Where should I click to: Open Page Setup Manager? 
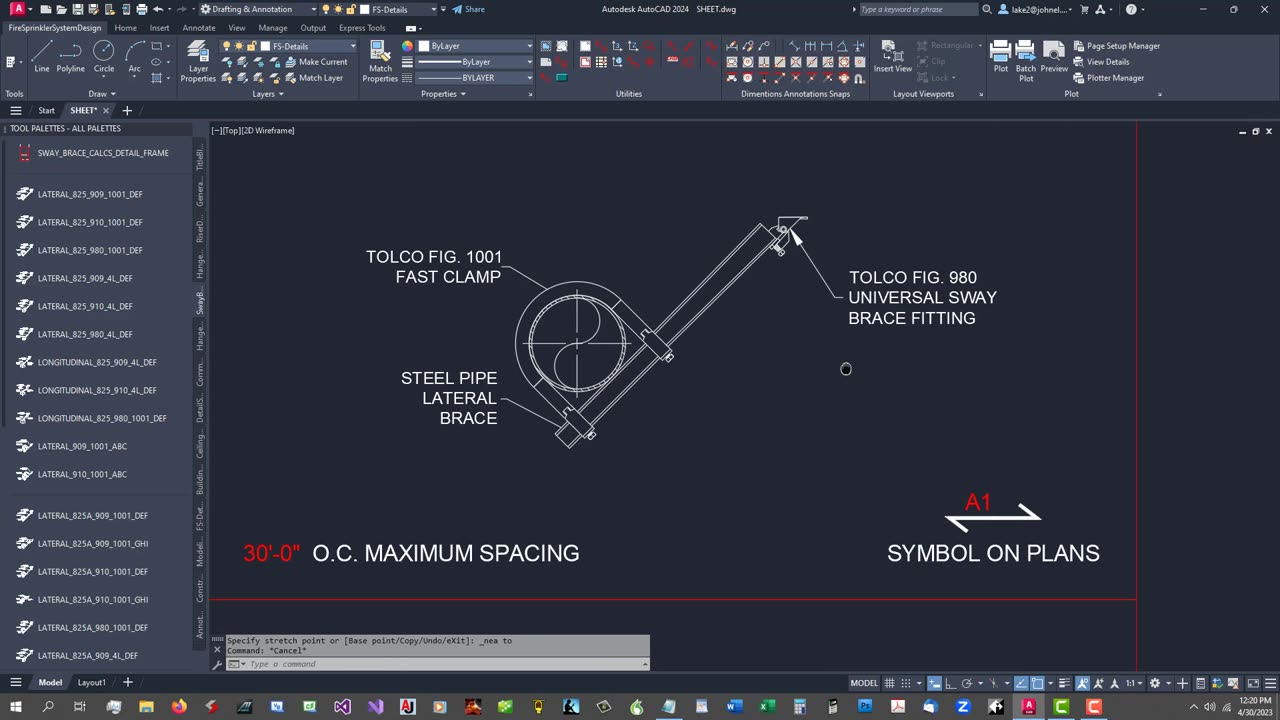(x=1116, y=46)
